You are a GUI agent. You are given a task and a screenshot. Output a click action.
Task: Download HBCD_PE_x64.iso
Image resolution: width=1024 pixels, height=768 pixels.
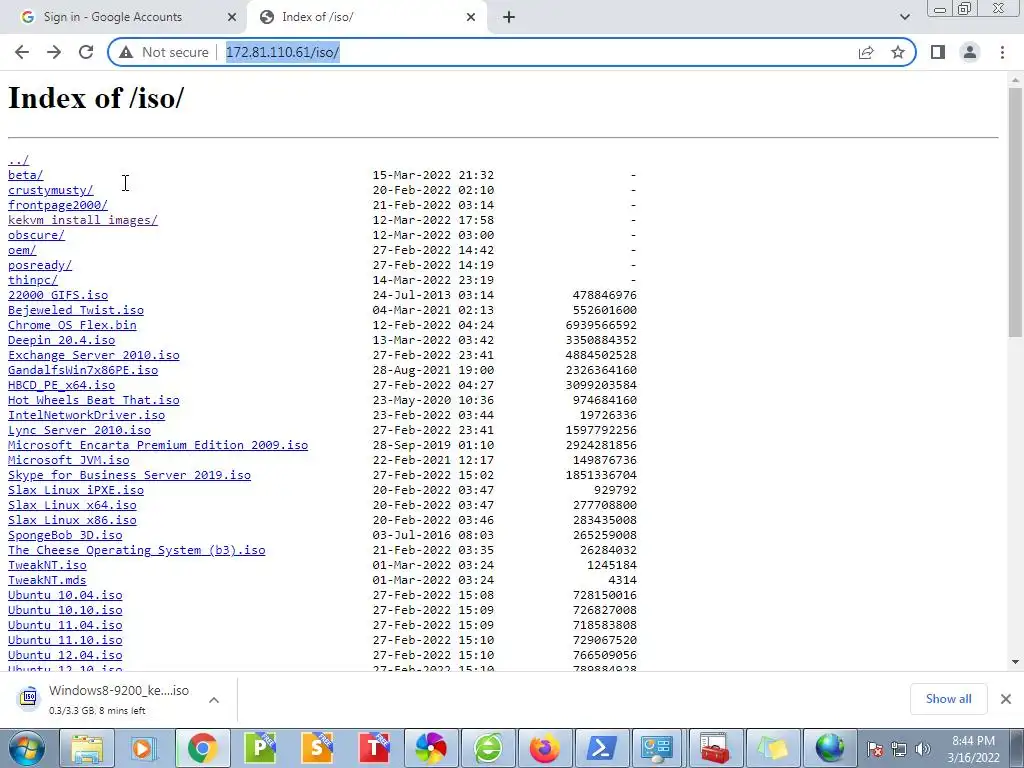coord(61,385)
